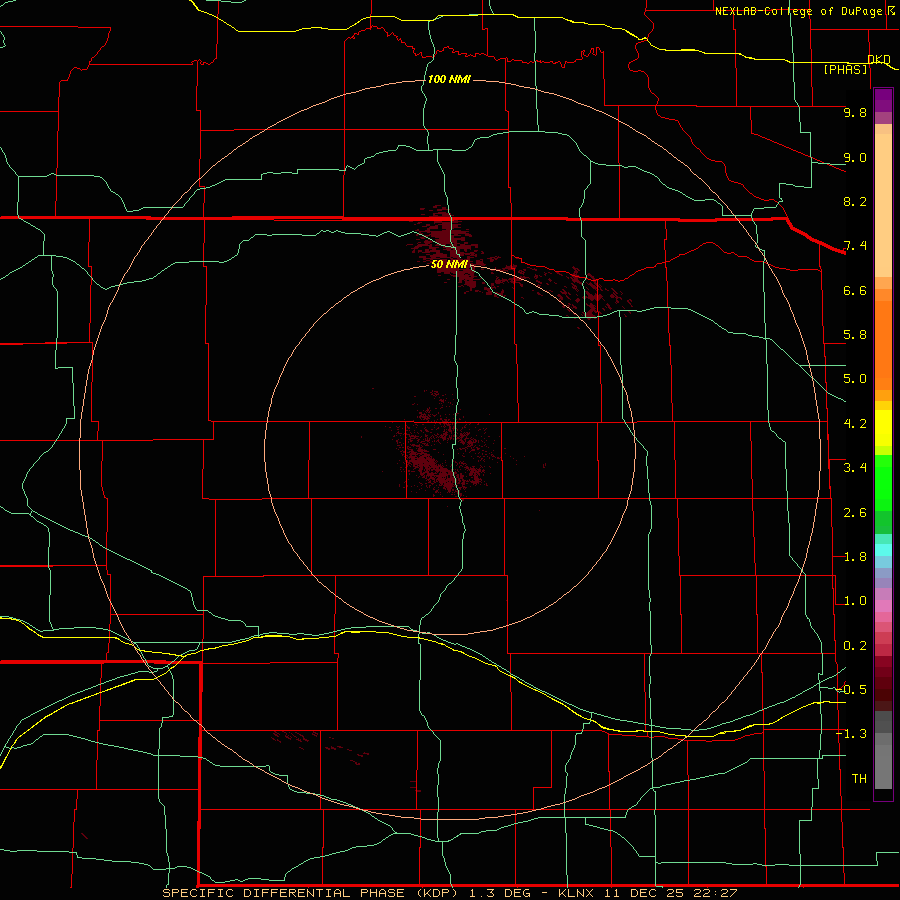Click the NEXLAB logo icon after DuPage
The width and height of the screenshot is (900, 900).
(890, 11)
